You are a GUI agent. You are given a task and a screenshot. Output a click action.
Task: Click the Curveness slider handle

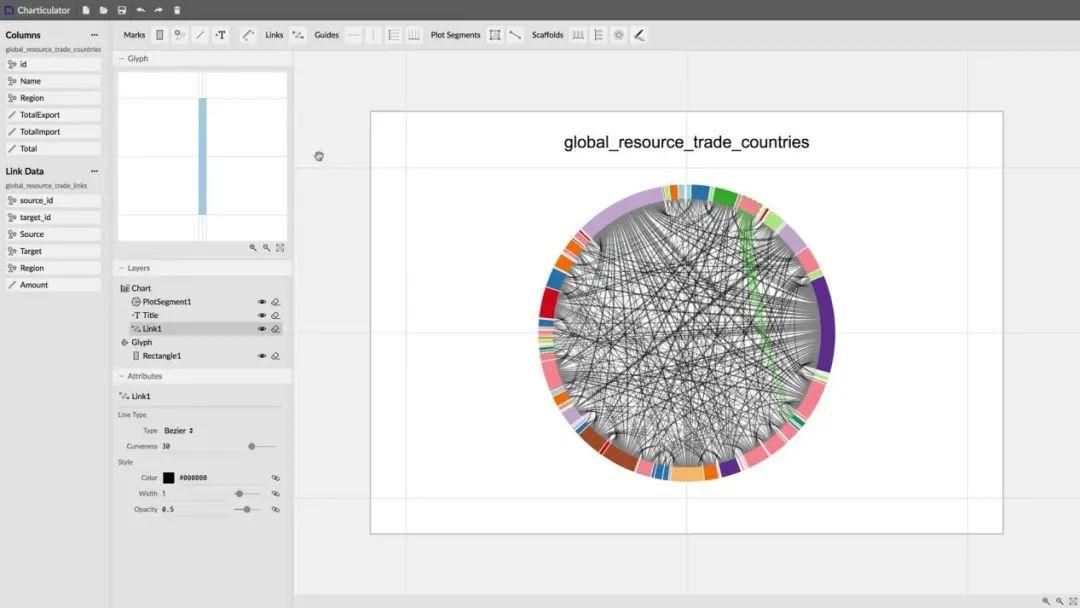(x=252, y=447)
